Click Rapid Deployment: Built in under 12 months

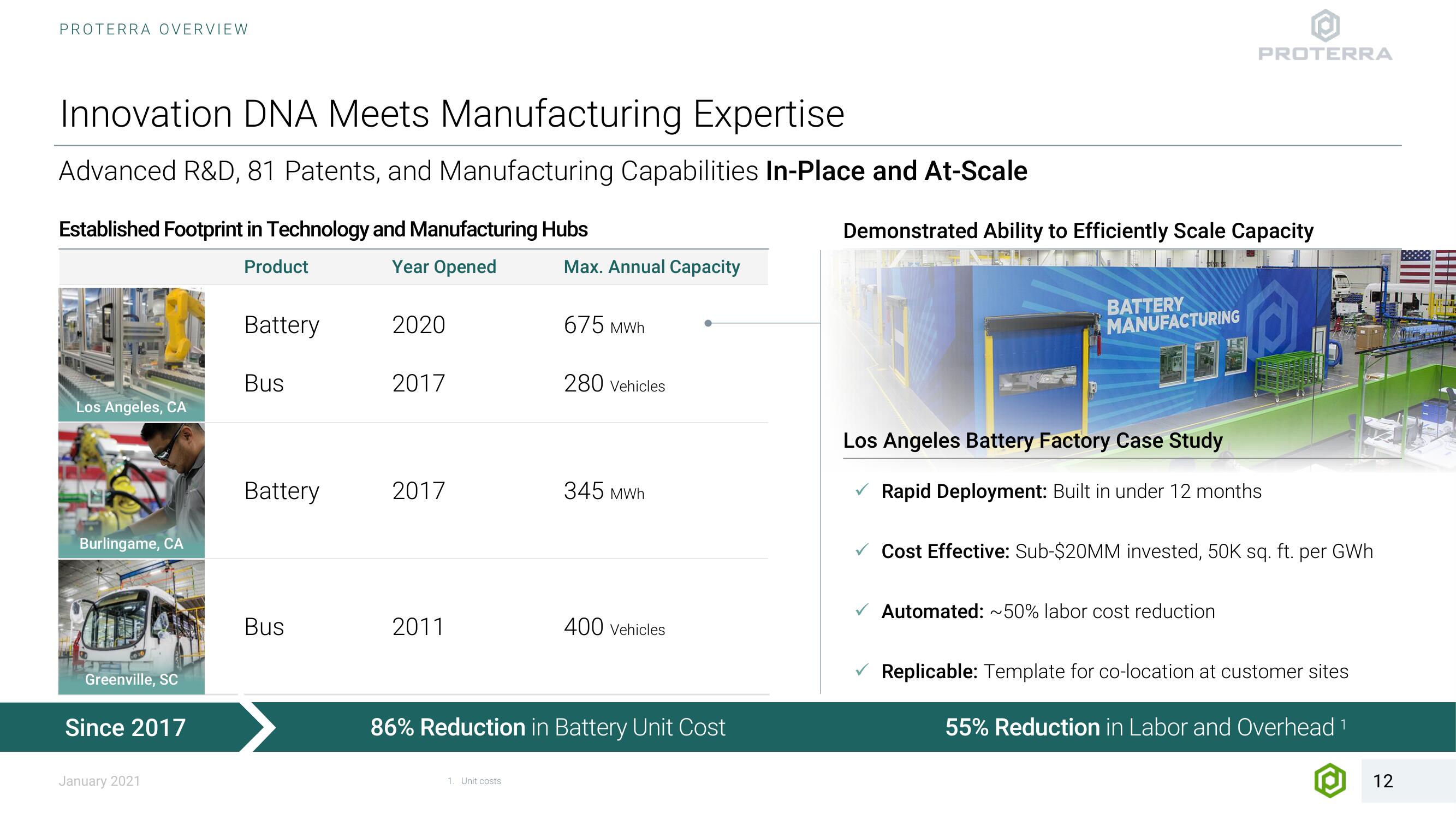pyautogui.click(x=1072, y=492)
